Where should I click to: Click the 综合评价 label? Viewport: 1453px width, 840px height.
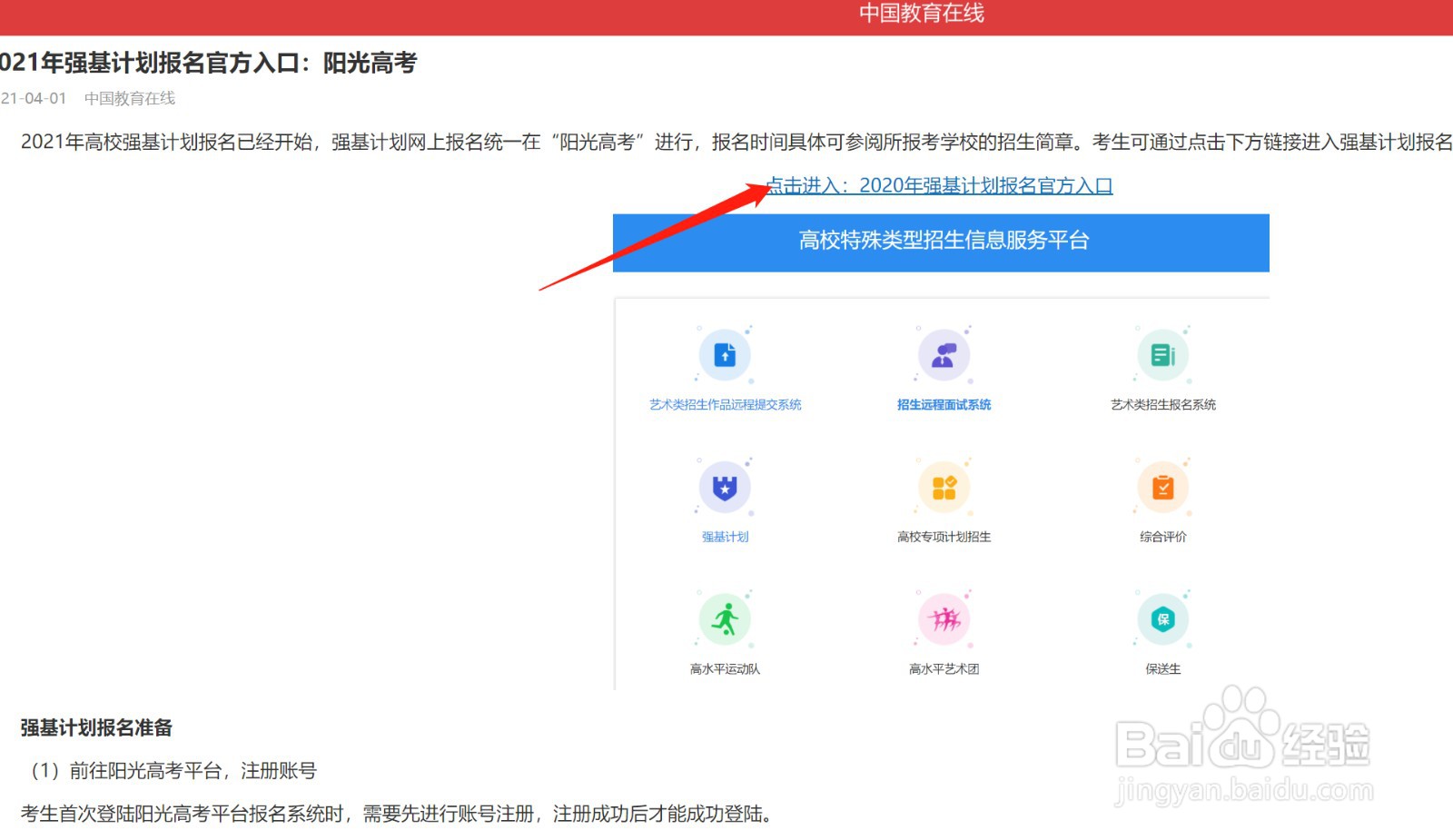pyautogui.click(x=1163, y=537)
